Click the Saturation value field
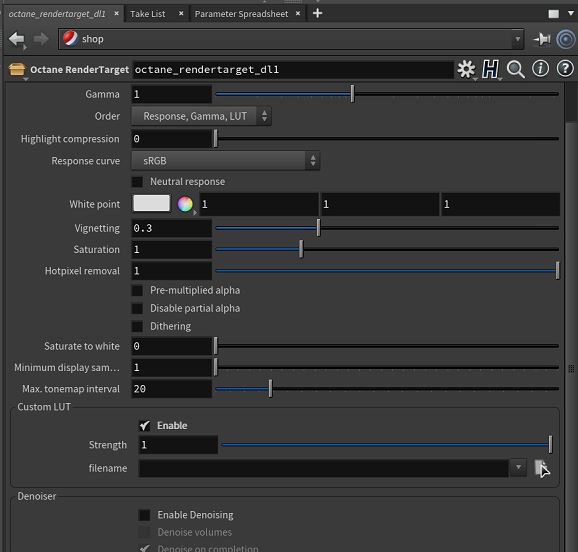 click(172, 249)
